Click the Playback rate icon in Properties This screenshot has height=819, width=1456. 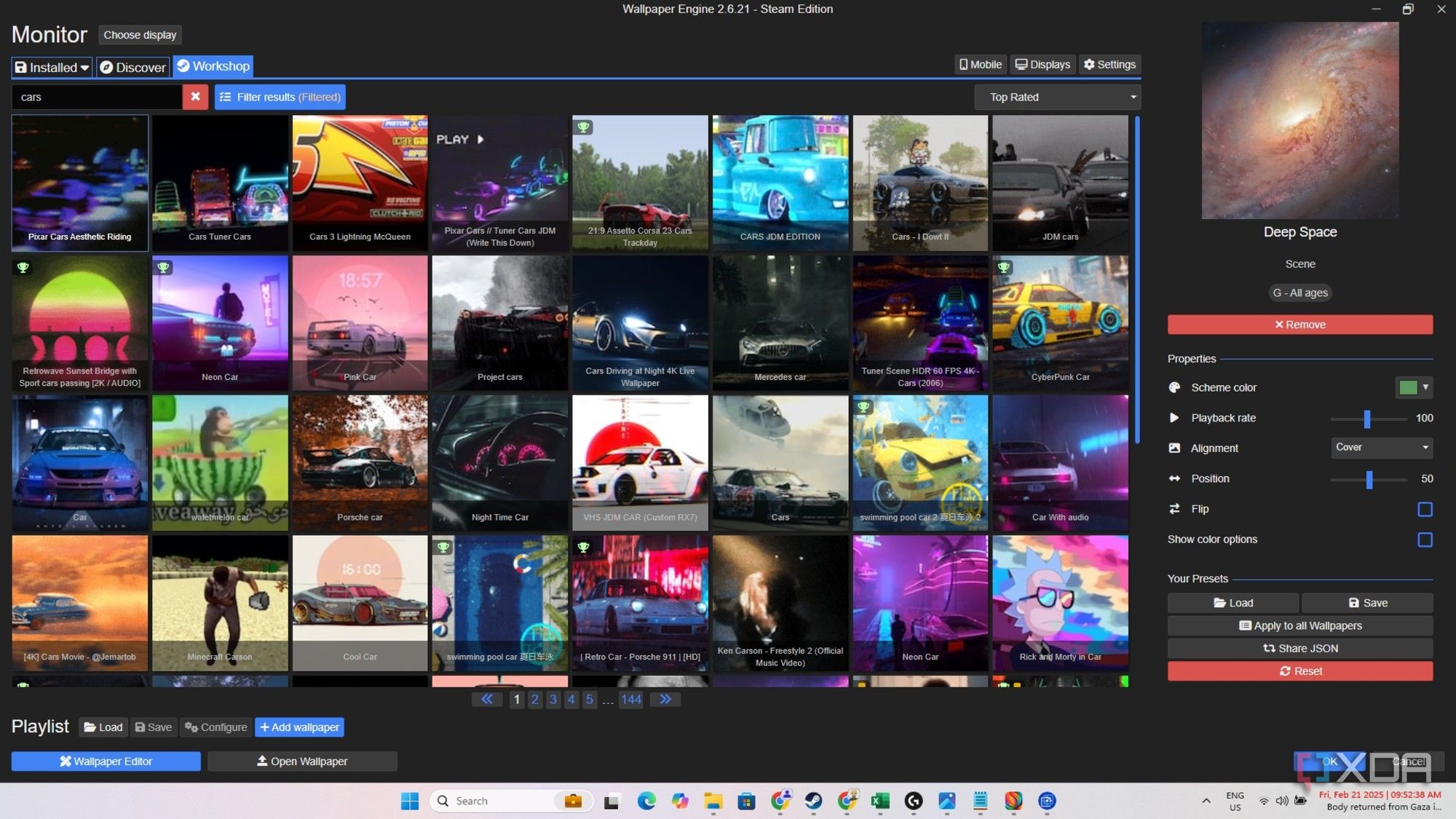[1174, 418]
